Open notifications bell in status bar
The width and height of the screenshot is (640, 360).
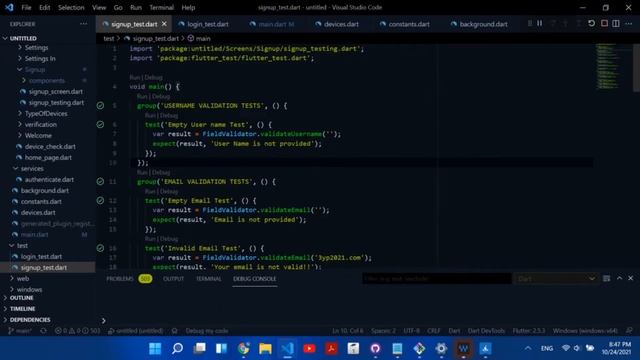click(x=629, y=331)
